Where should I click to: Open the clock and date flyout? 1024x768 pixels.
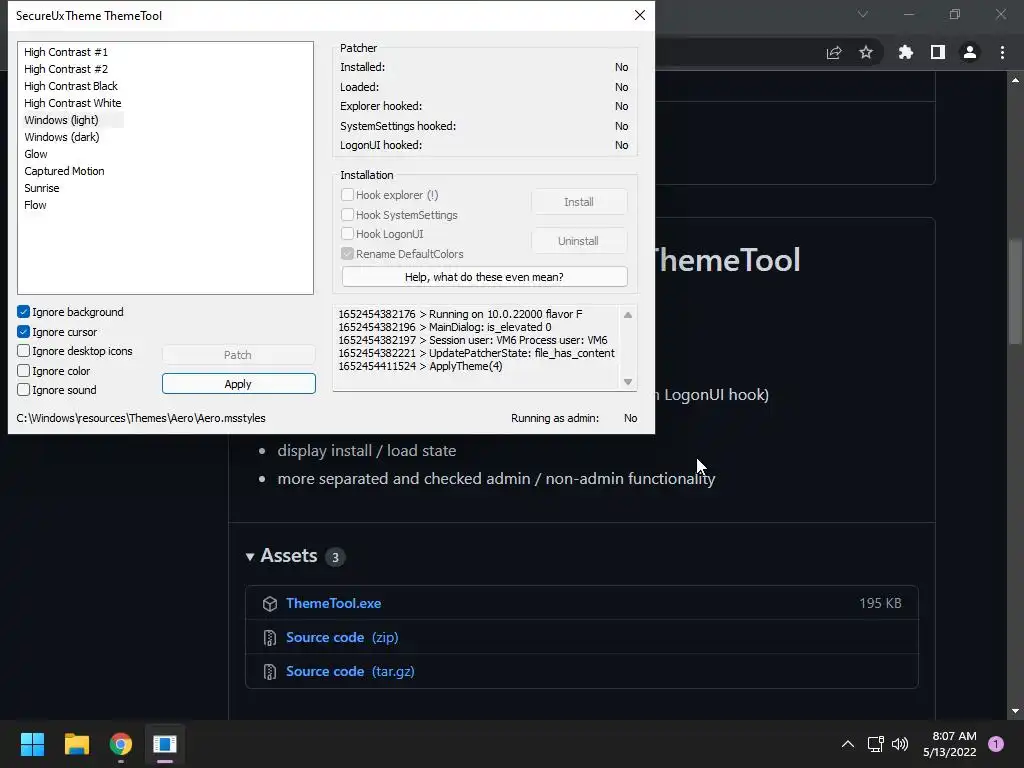[950, 744]
